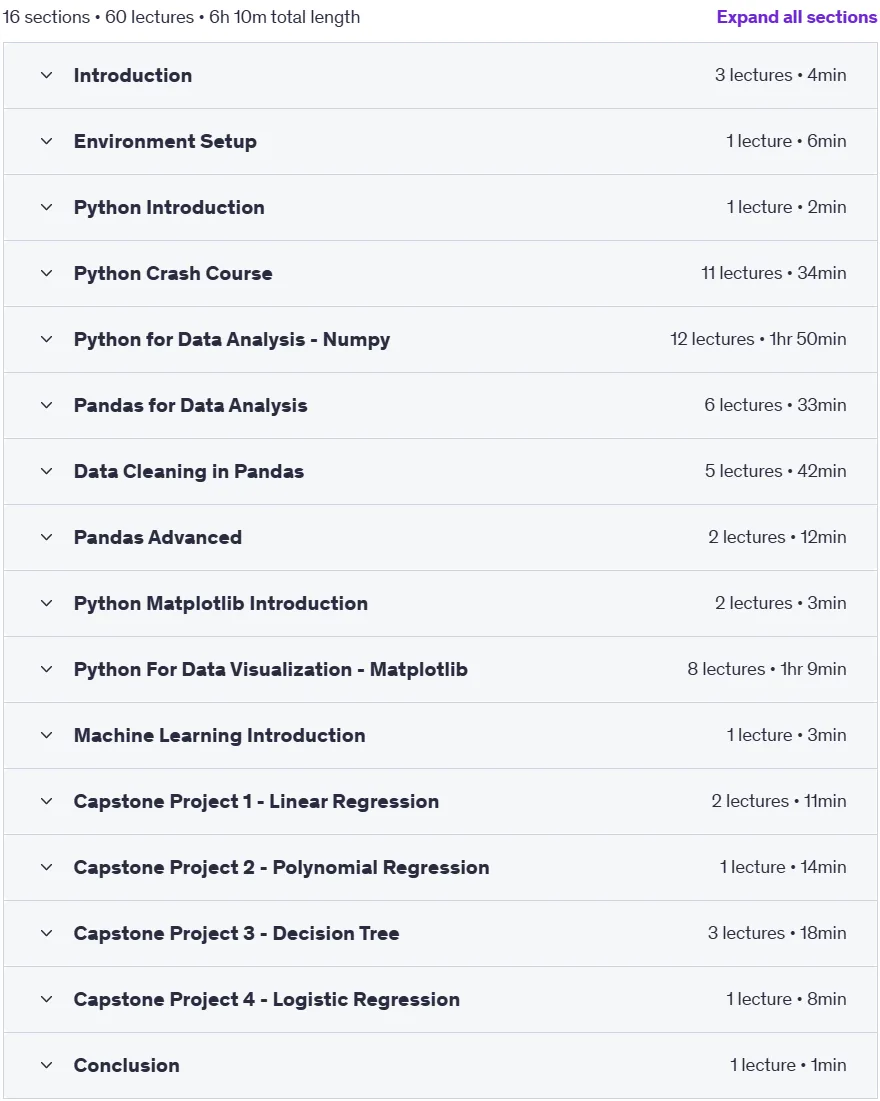
Task: Expand the Conclusion section
Action: coord(440,1065)
